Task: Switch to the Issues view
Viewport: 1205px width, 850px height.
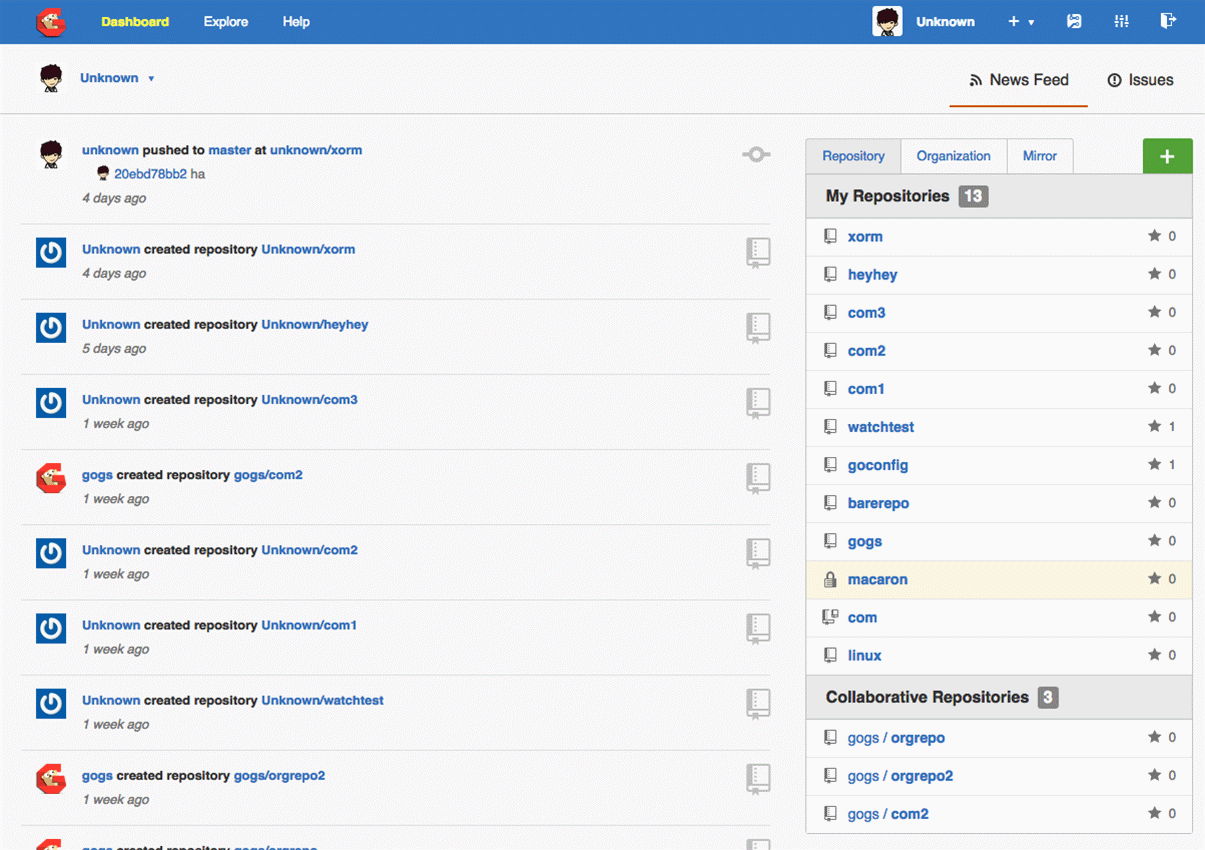Action: 1140,80
